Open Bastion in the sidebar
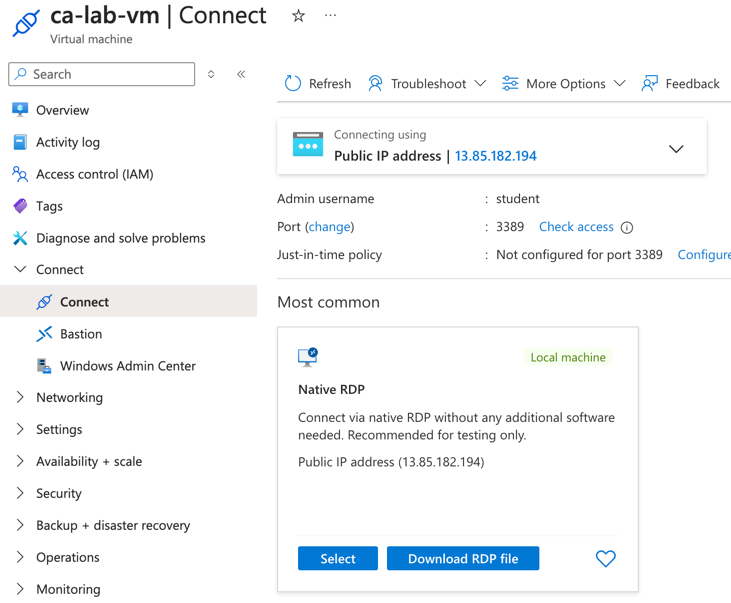This screenshot has height=603, width=731. click(x=81, y=334)
